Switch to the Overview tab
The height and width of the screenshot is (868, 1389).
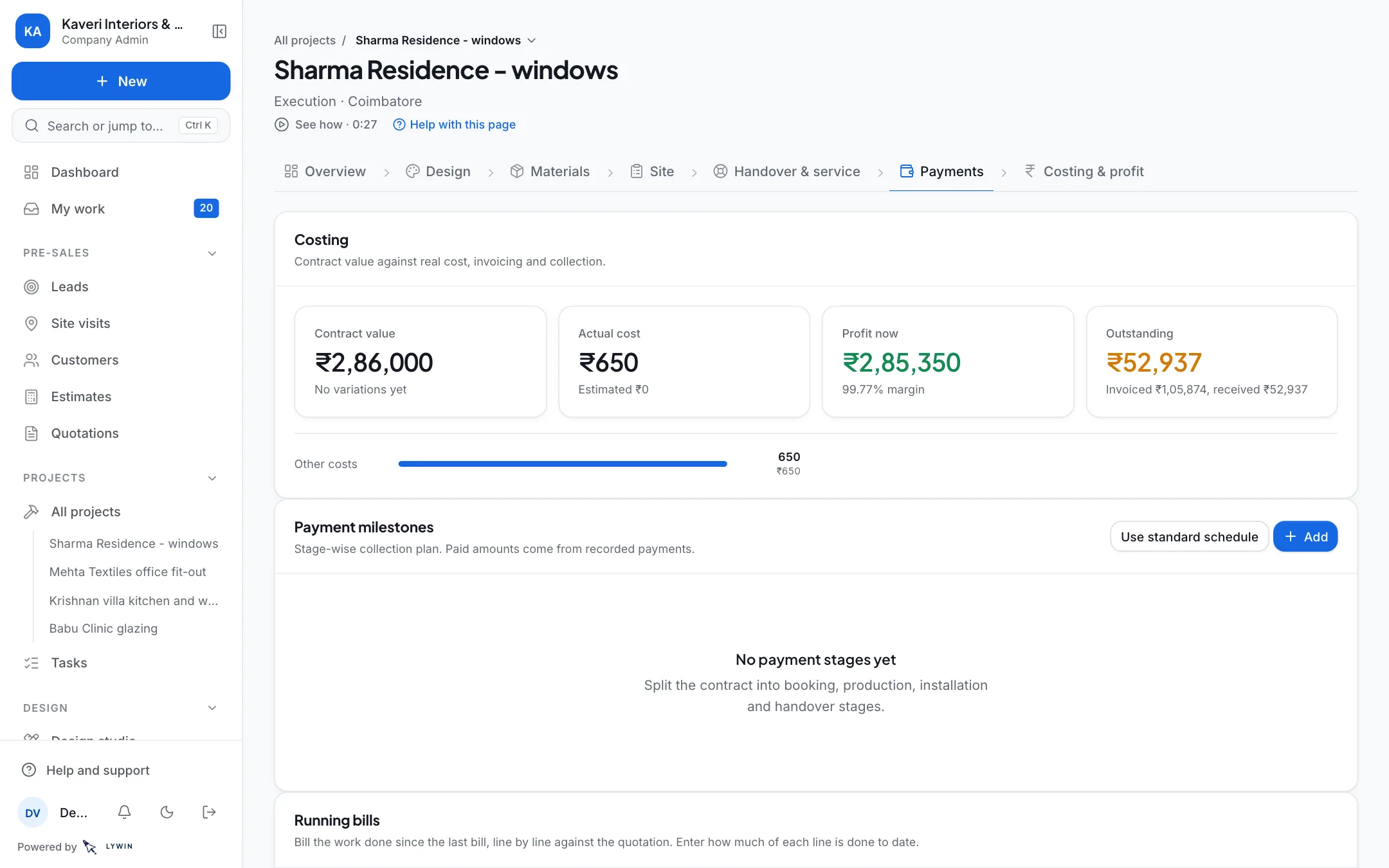[325, 172]
